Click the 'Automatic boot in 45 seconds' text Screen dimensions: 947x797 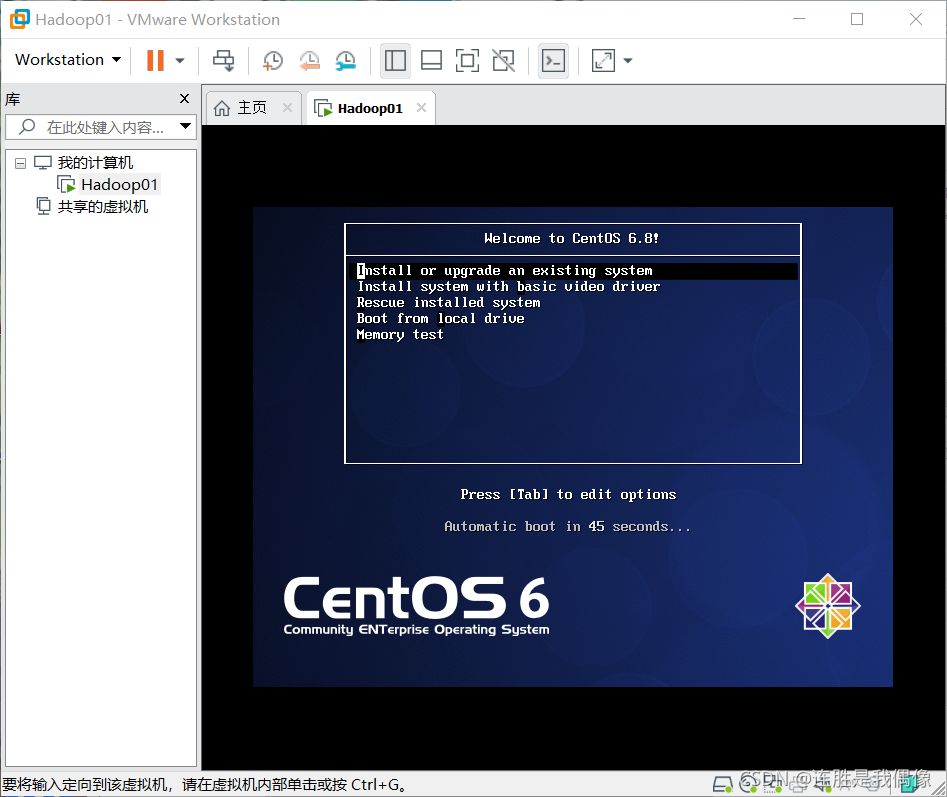pos(567,527)
